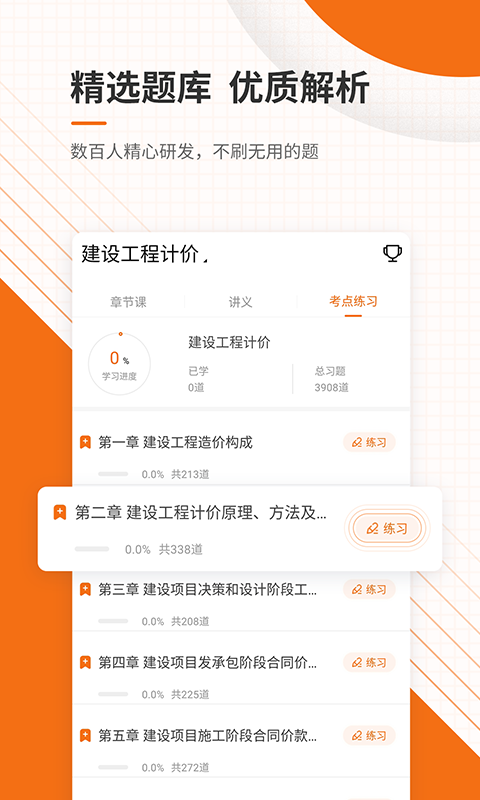This screenshot has height=800, width=480.
Task: Open chapter 第四章 建设项目发承包阶段合同价
Action: click(208, 663)
